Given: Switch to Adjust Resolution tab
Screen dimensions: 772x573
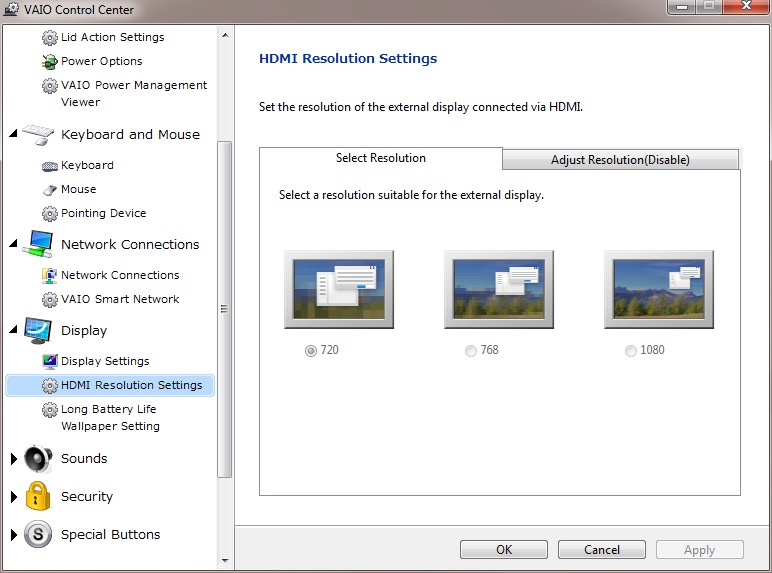Looking at the screenshot, I should (620, 160).
